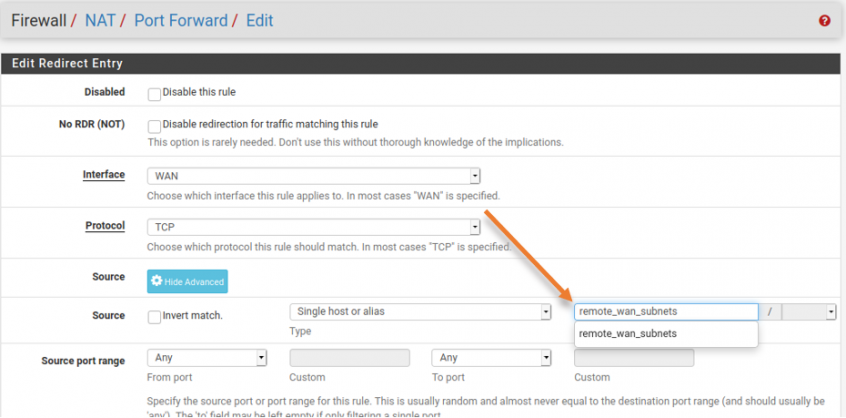The height and width of the screenshot is (418, 846).
Task: Open the To port Any dropdown
Action: tap(491, 357)
